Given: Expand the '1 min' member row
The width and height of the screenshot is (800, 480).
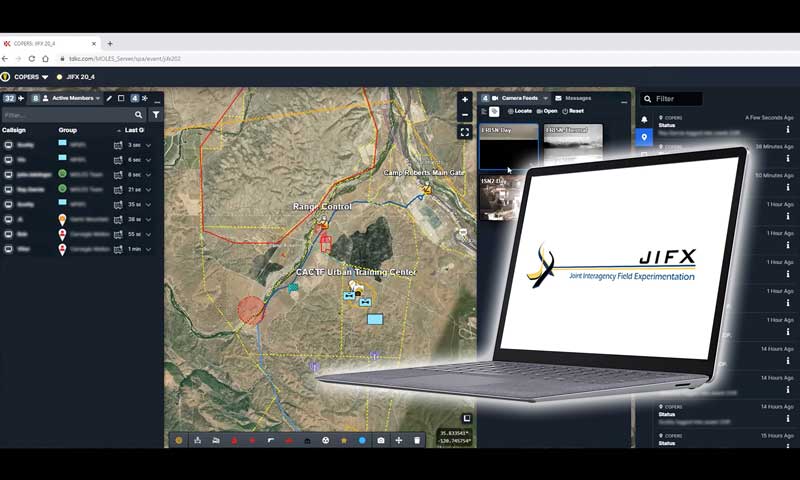Looking at the screenshot, I should click(x=148, y=249).
